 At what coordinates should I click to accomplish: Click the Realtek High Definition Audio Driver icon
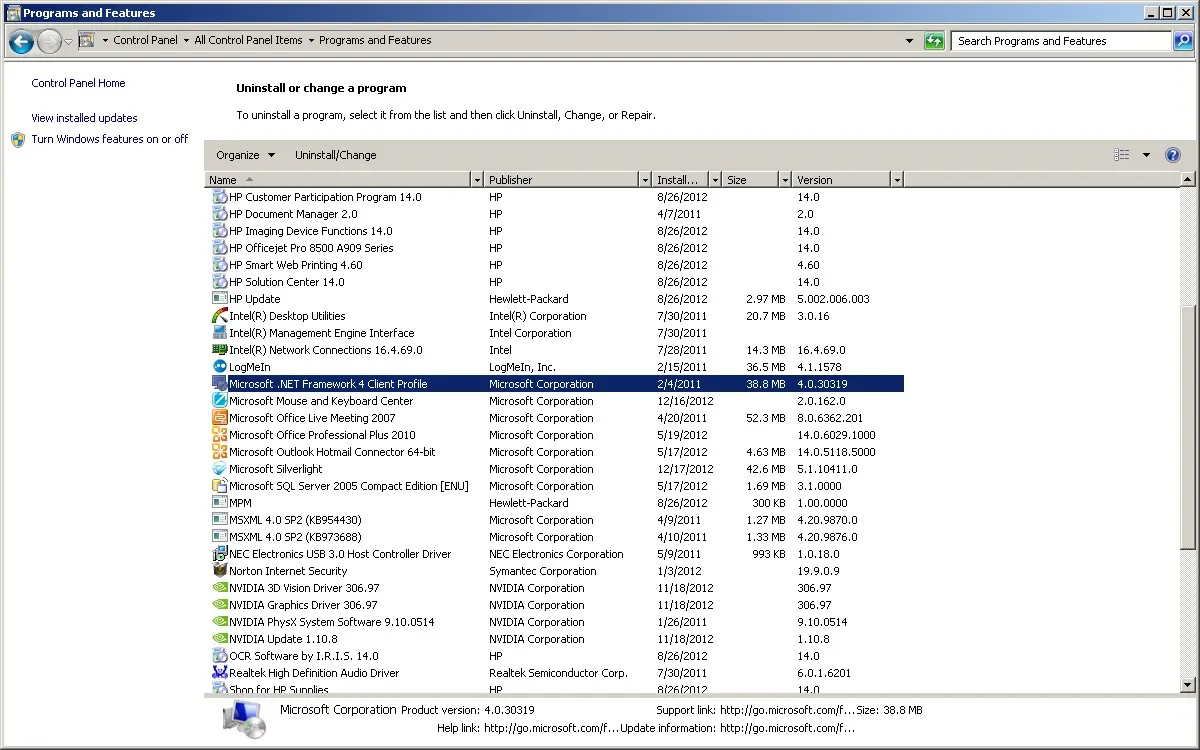[220, 673]
